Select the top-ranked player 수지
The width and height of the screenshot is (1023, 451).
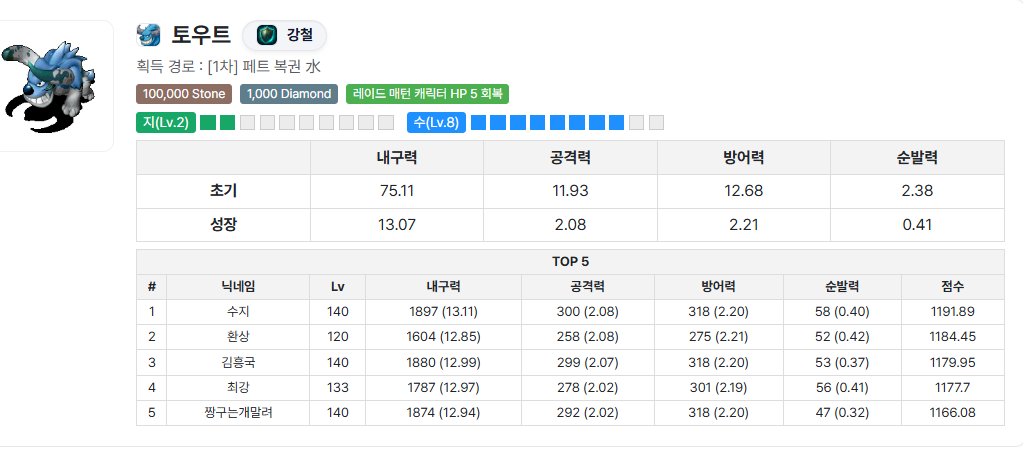(238, 312)
